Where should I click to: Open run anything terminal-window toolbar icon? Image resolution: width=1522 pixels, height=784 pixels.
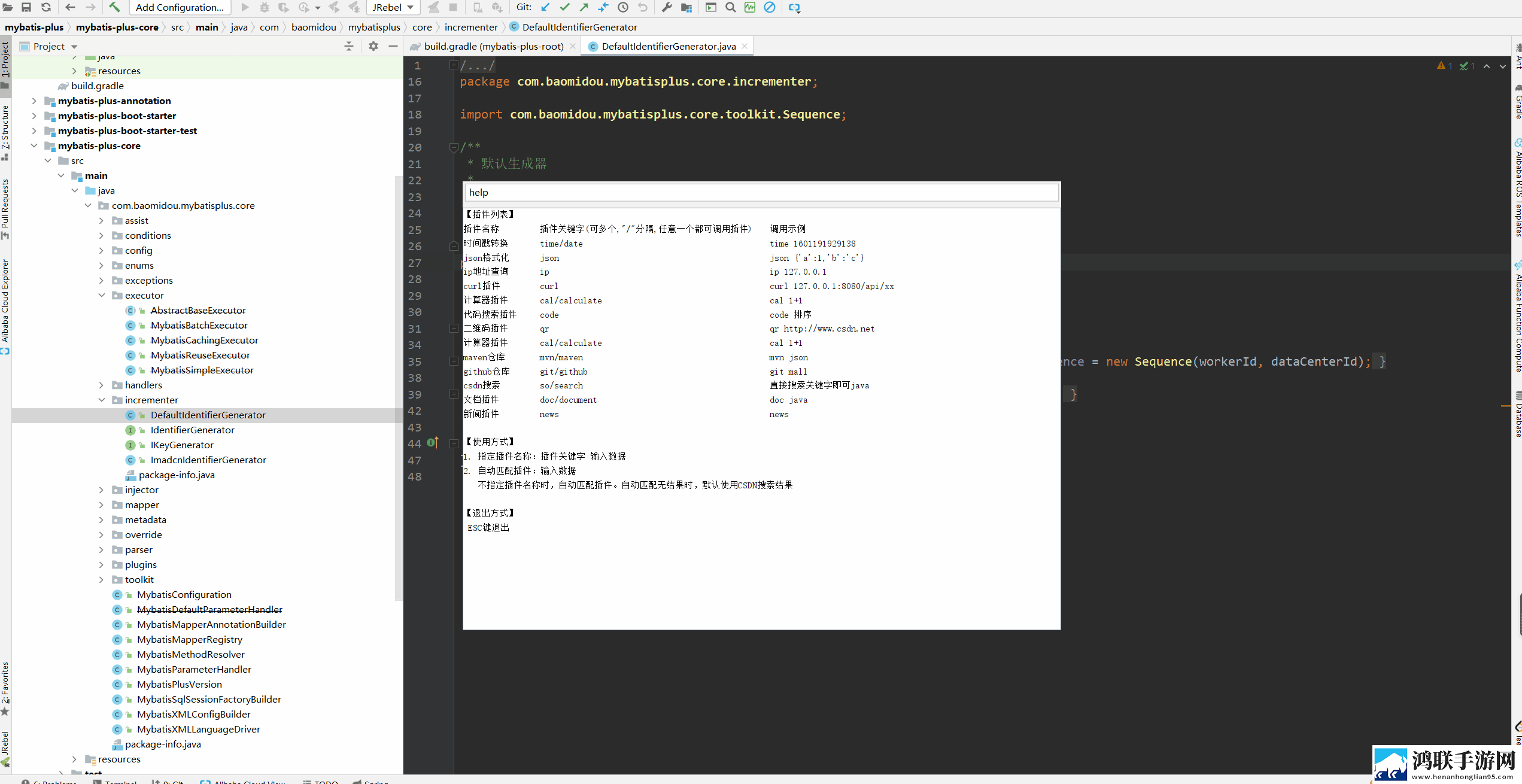click(x=711, y=7)
